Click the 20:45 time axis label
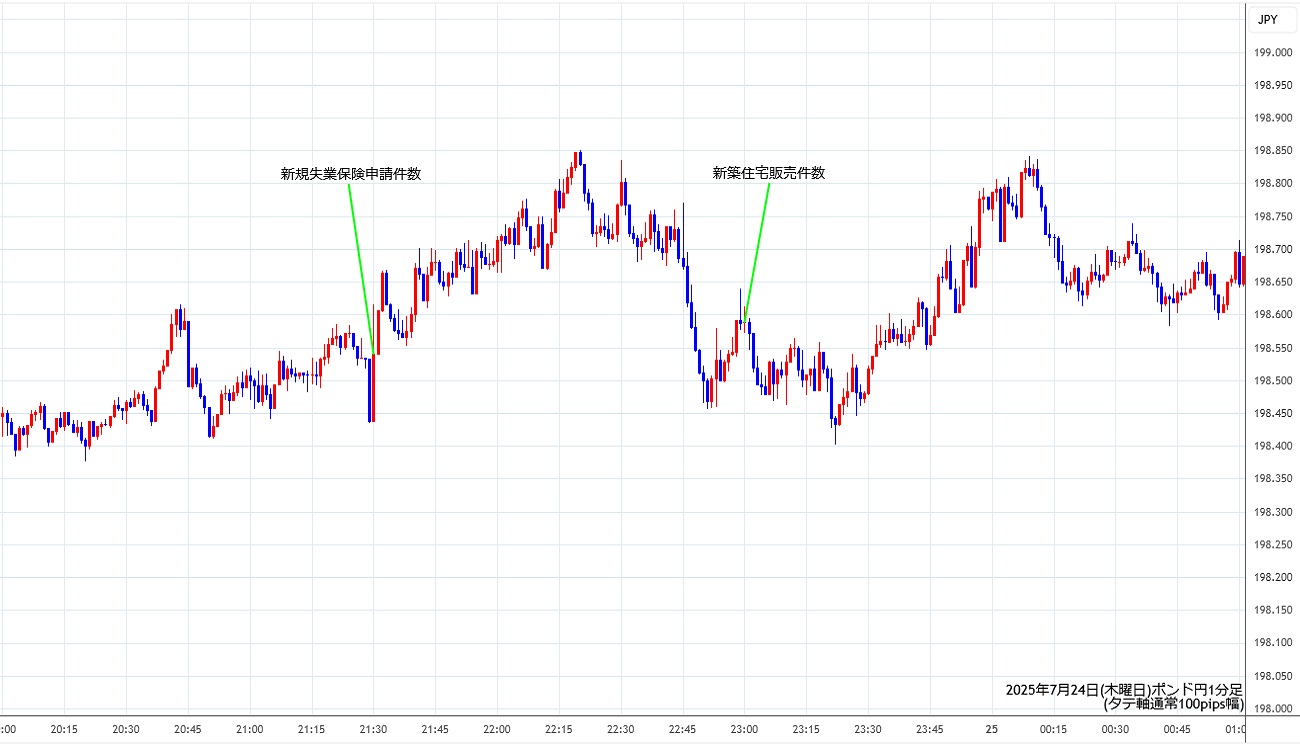This screenshot has height=745, width=1300. tap(188, 730)
